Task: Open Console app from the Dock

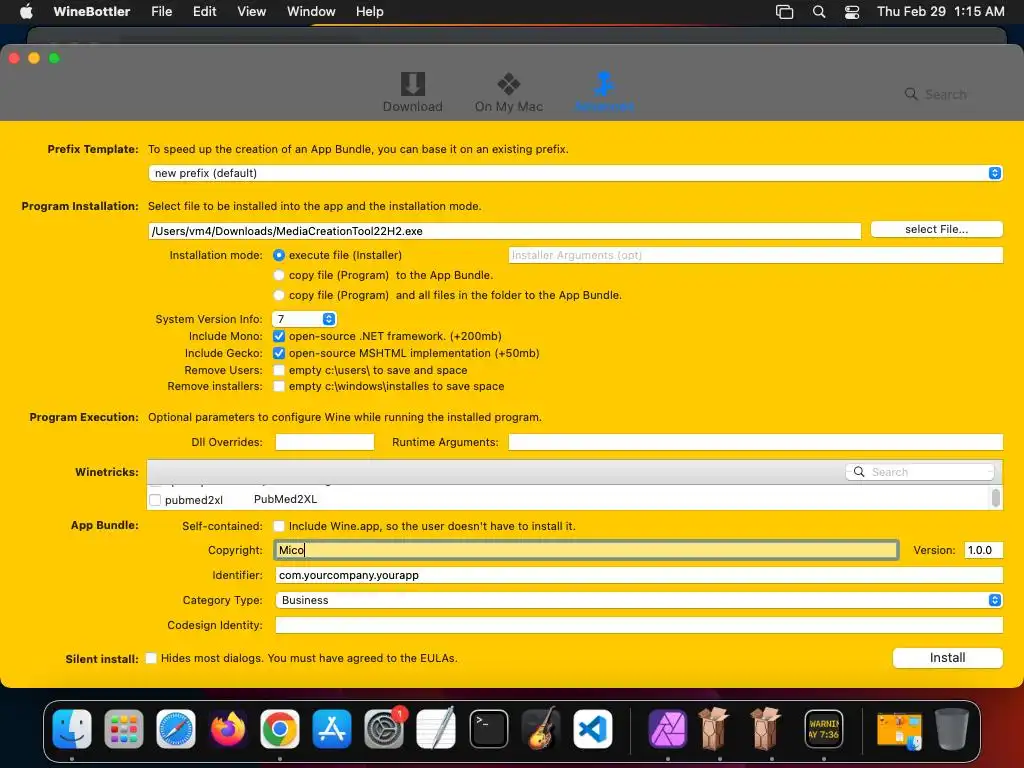Action: [824, 729]
